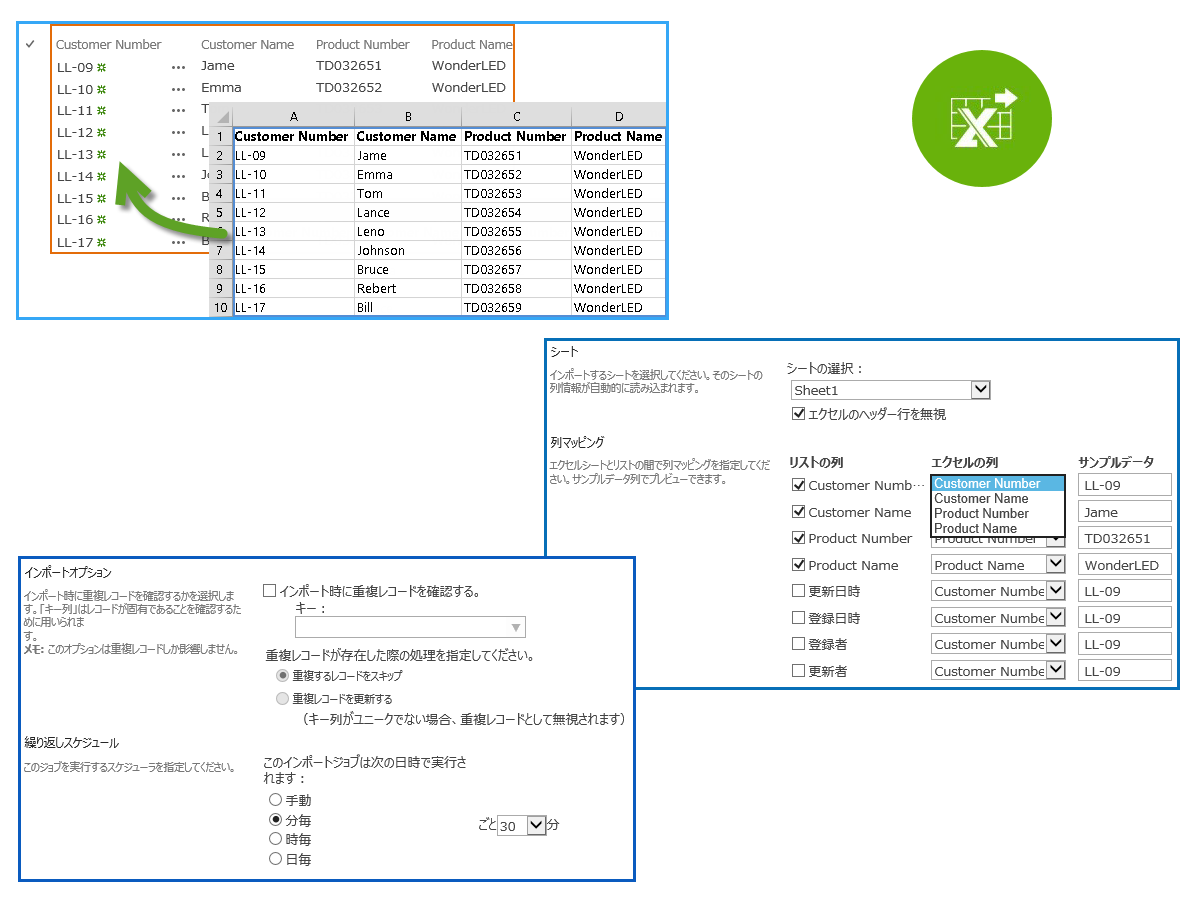1200x900 pixels.
Task: Click the green new-item marker next to LL-13
Action: (x=102, y=155)
